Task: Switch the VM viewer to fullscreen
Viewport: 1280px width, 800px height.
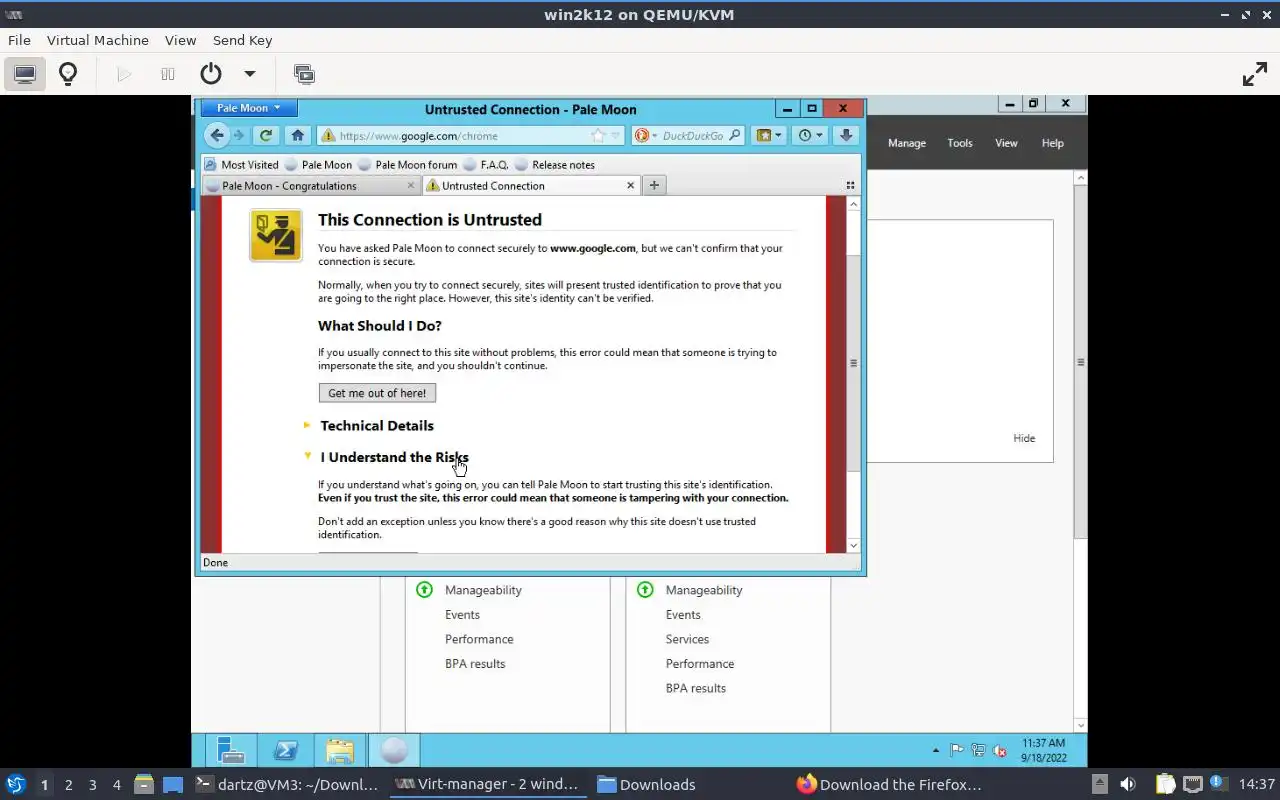Action: point(1254,74)
